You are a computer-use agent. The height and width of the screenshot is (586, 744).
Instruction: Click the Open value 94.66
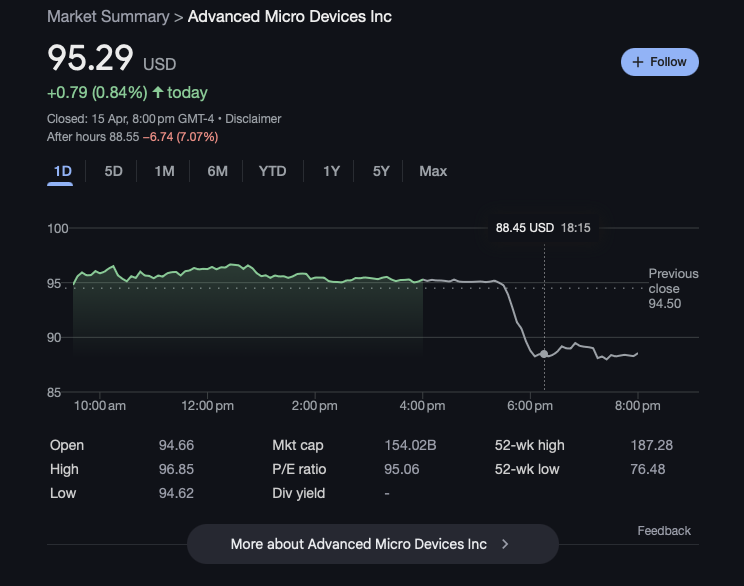click(x=176, y=445)
